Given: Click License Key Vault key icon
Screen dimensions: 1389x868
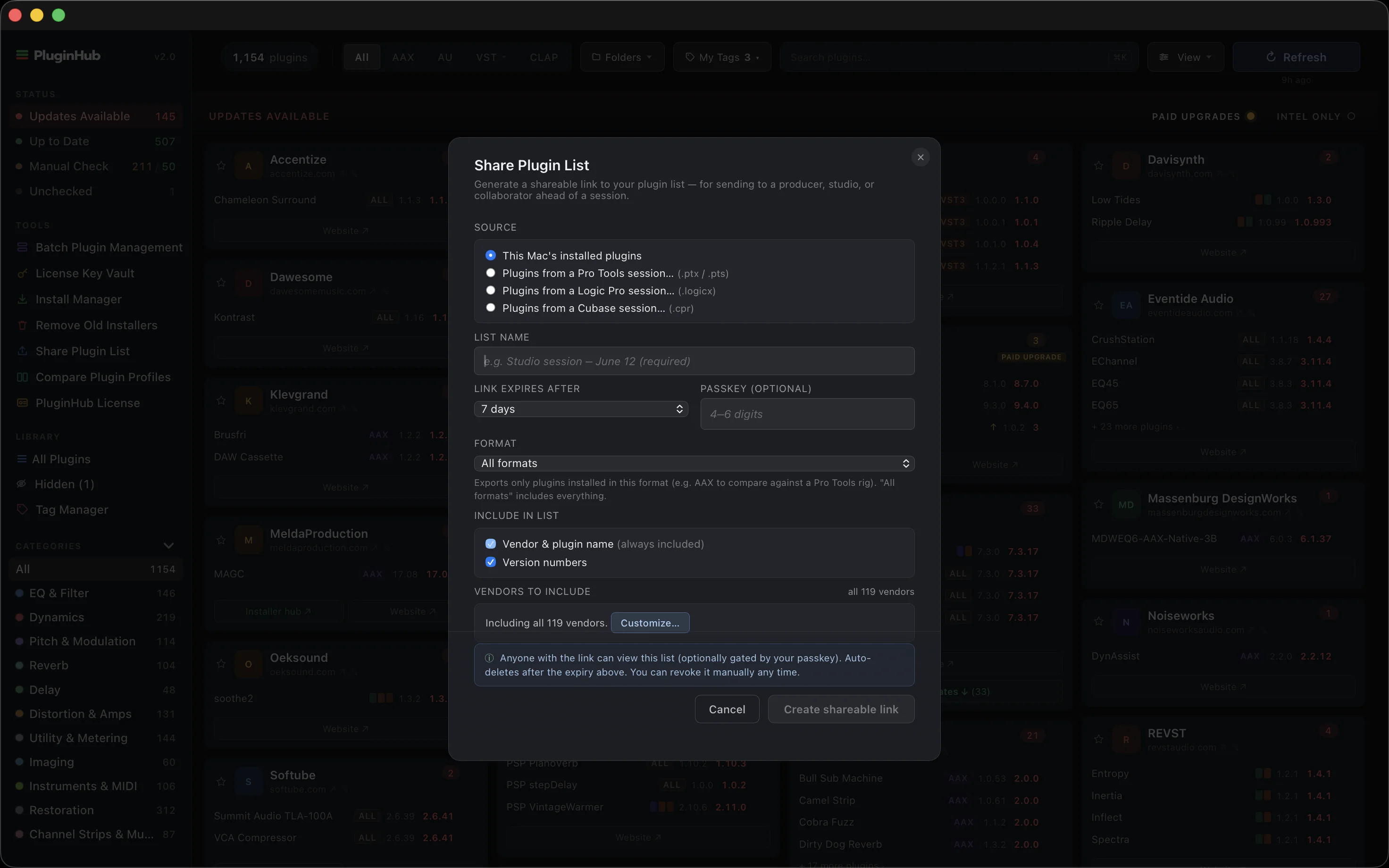Looking at the screenshot, I should 22,273.
